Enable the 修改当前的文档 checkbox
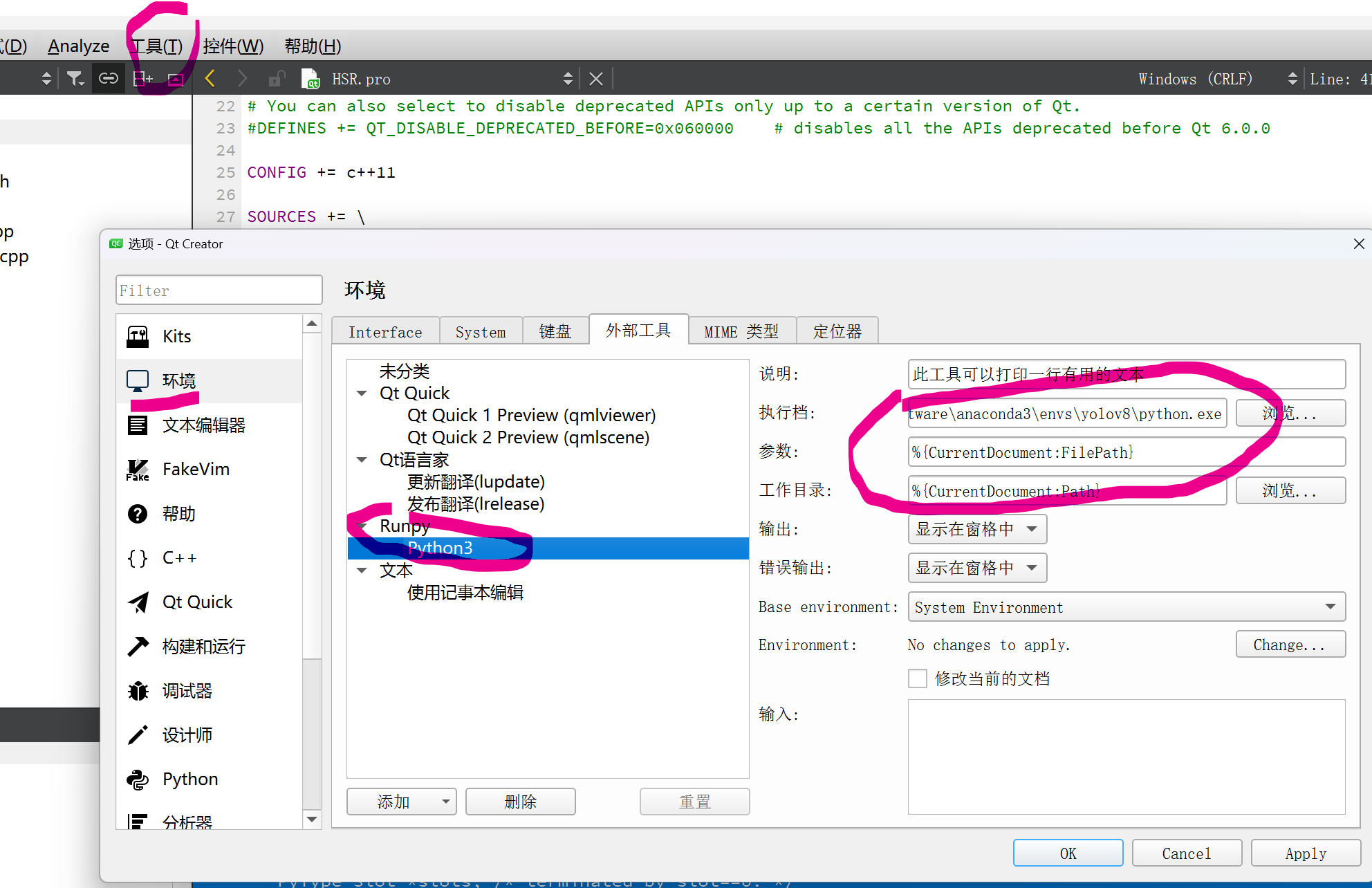Image resolution: width=1372 pixels, height=888 pixels. [x=918, y=678]
